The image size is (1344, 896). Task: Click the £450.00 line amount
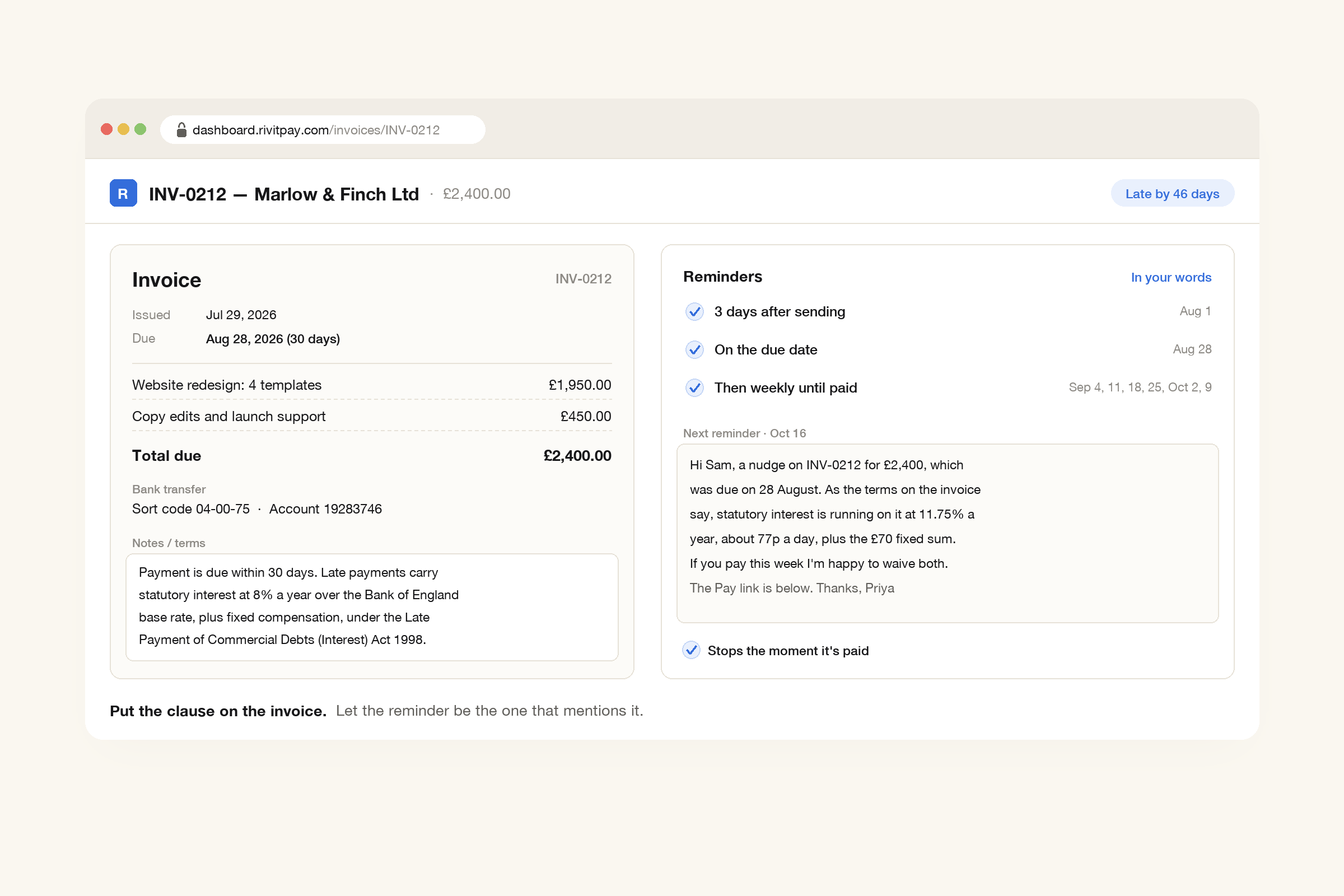[586, 417]
